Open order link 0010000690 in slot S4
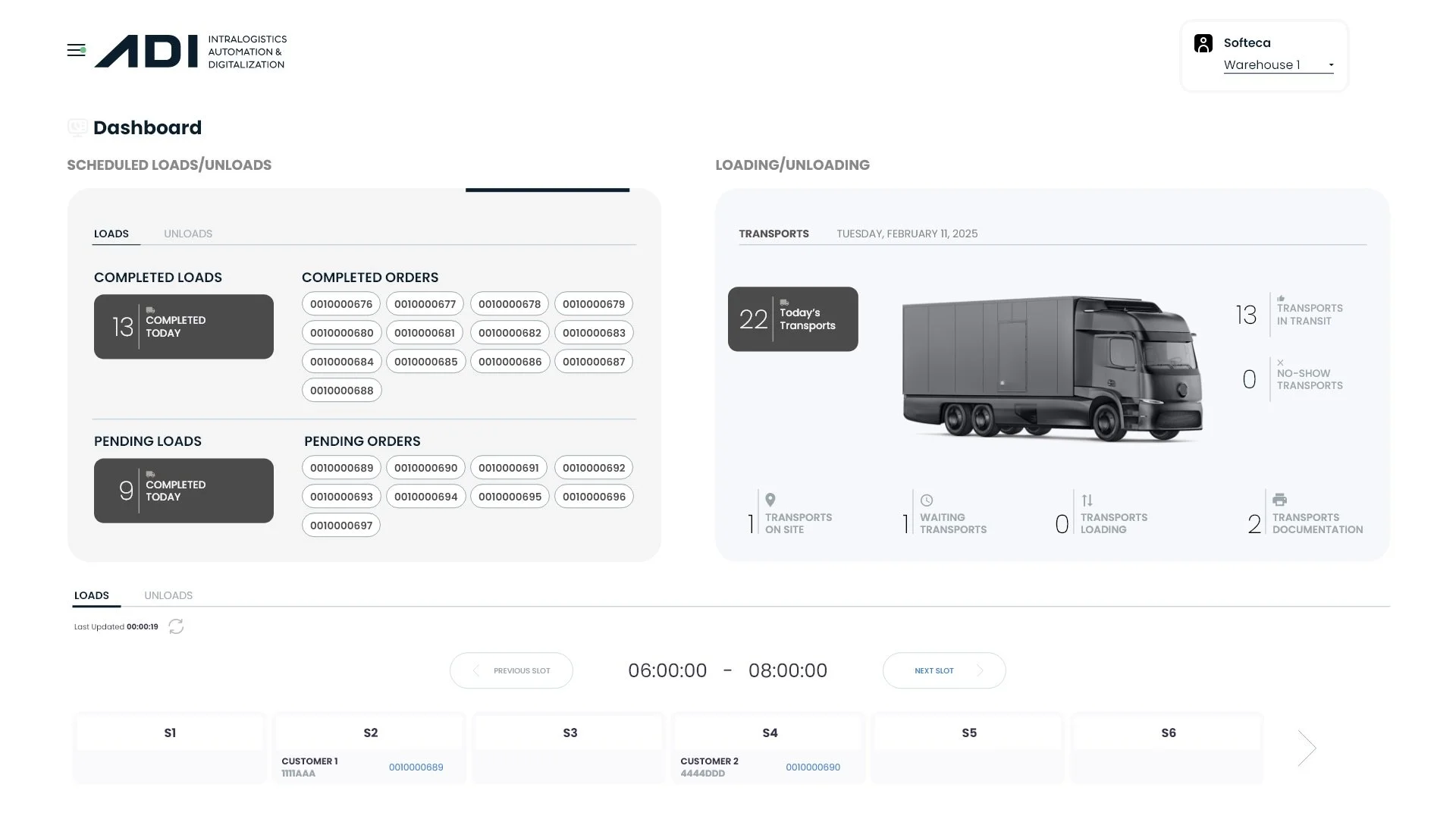Screen dimensions: 1456x819 click(x=813, y=767)
